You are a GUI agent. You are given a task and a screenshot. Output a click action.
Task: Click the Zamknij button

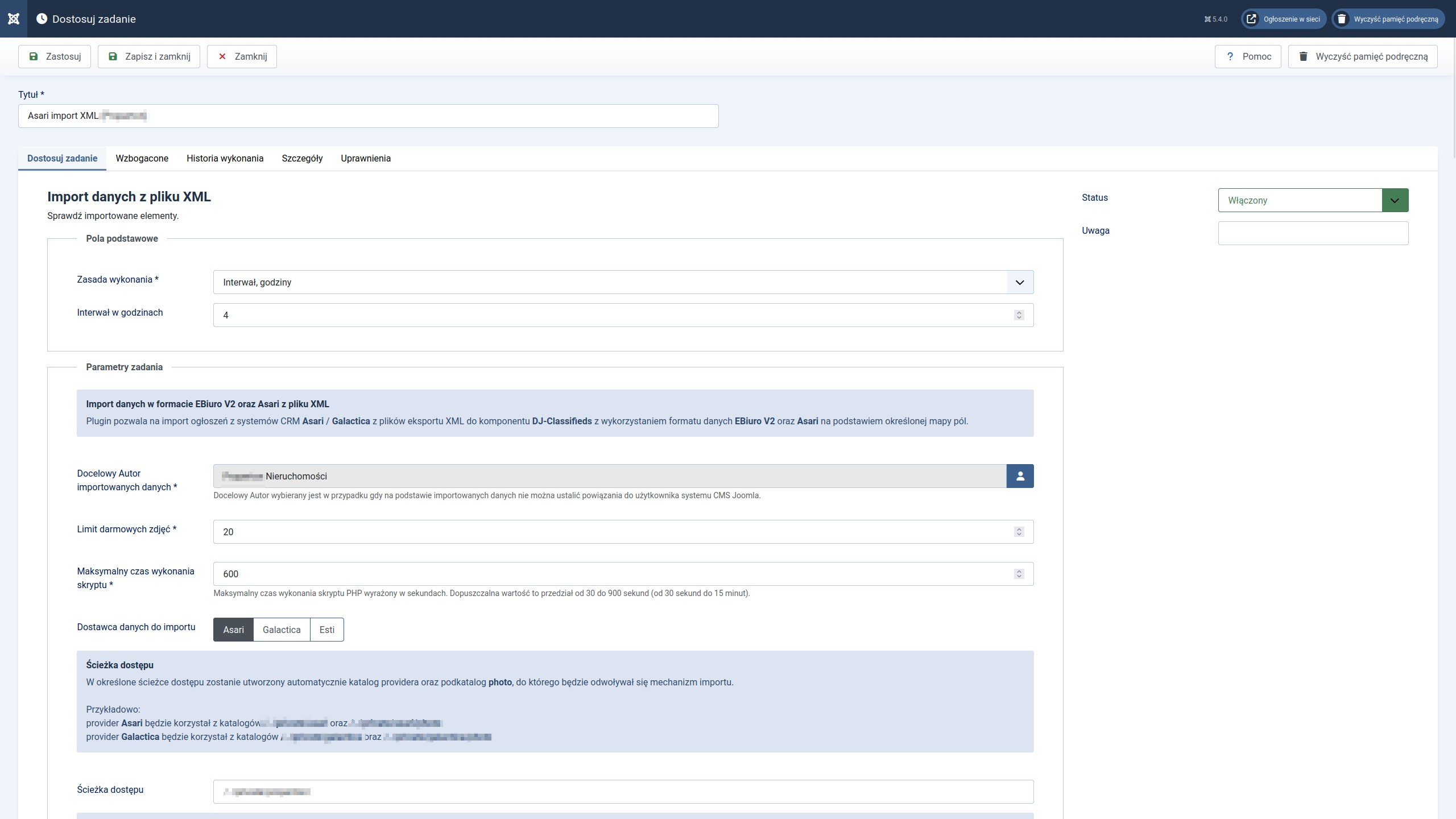pos(242,56)
